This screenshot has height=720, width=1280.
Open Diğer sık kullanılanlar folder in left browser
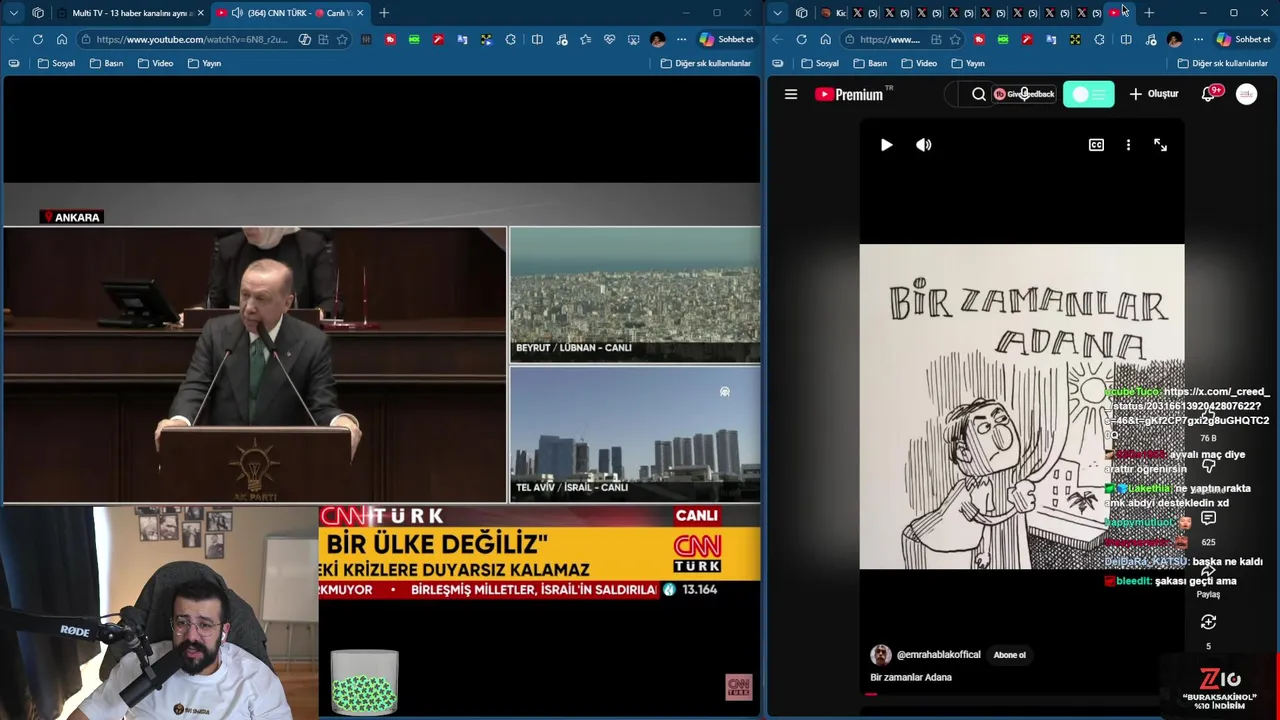point(705,63)
